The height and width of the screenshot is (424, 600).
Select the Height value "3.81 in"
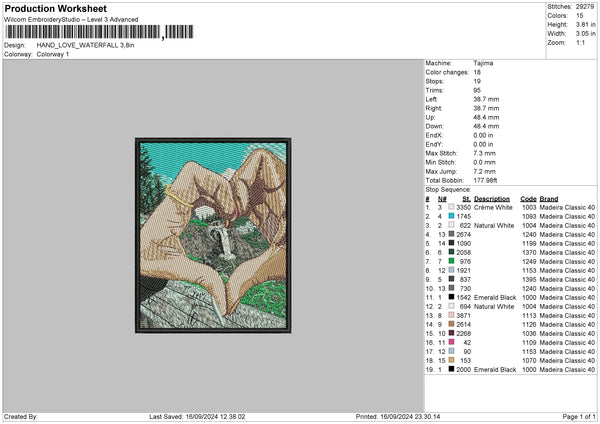(585, 24)
